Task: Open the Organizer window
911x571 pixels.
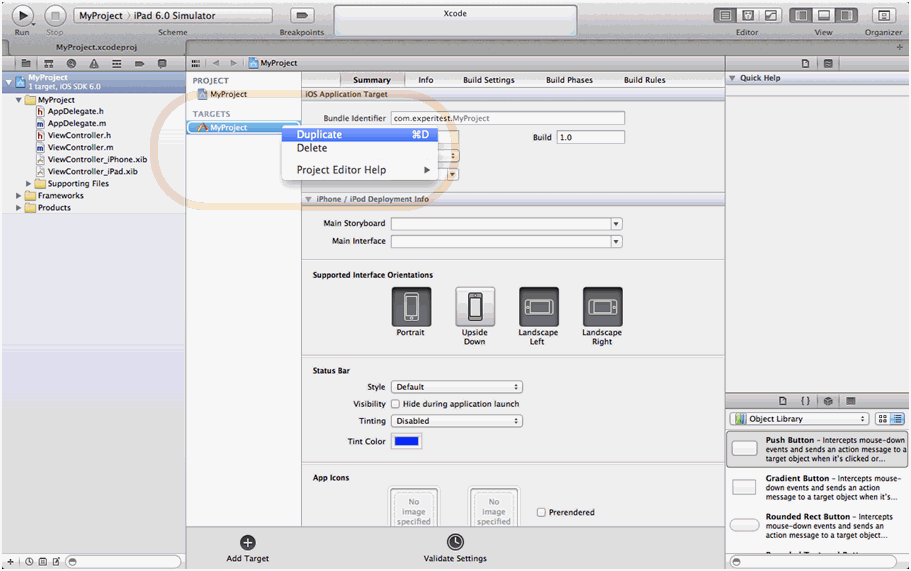Action: point(883,16)
